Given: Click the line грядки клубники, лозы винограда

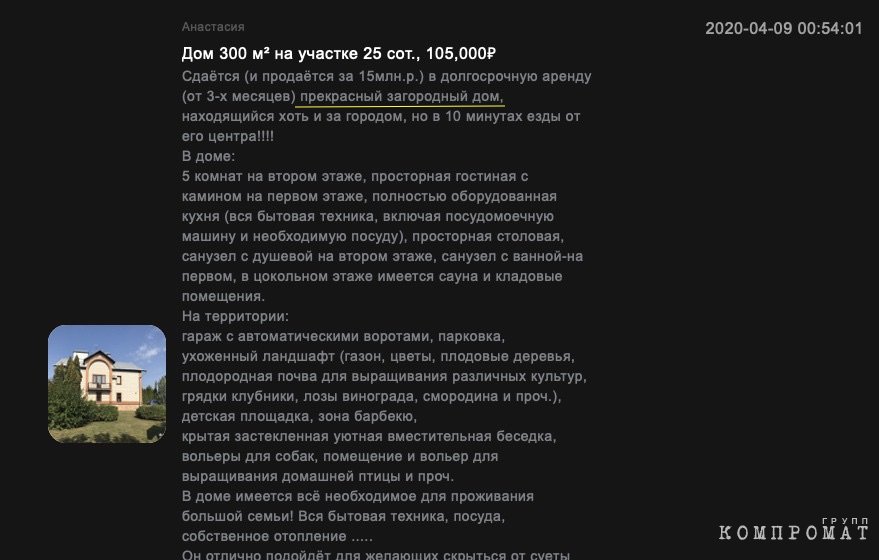Looking at the screenshot, I should [372, 396].
